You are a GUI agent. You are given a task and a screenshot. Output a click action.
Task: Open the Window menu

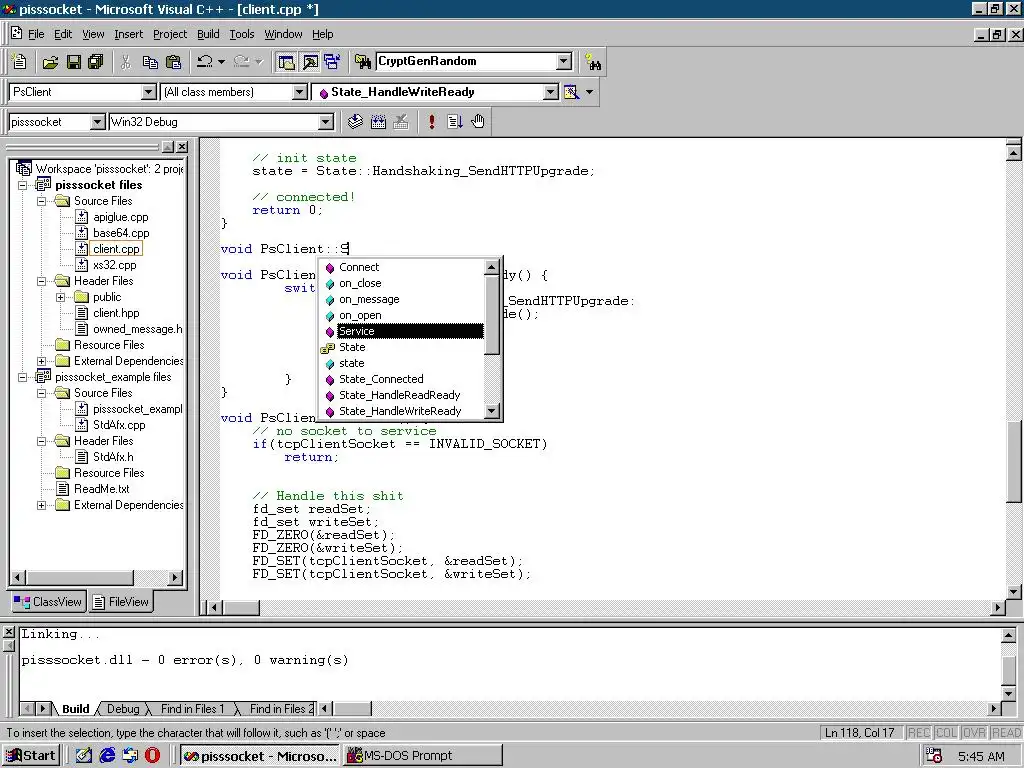[x=283, y=34]
